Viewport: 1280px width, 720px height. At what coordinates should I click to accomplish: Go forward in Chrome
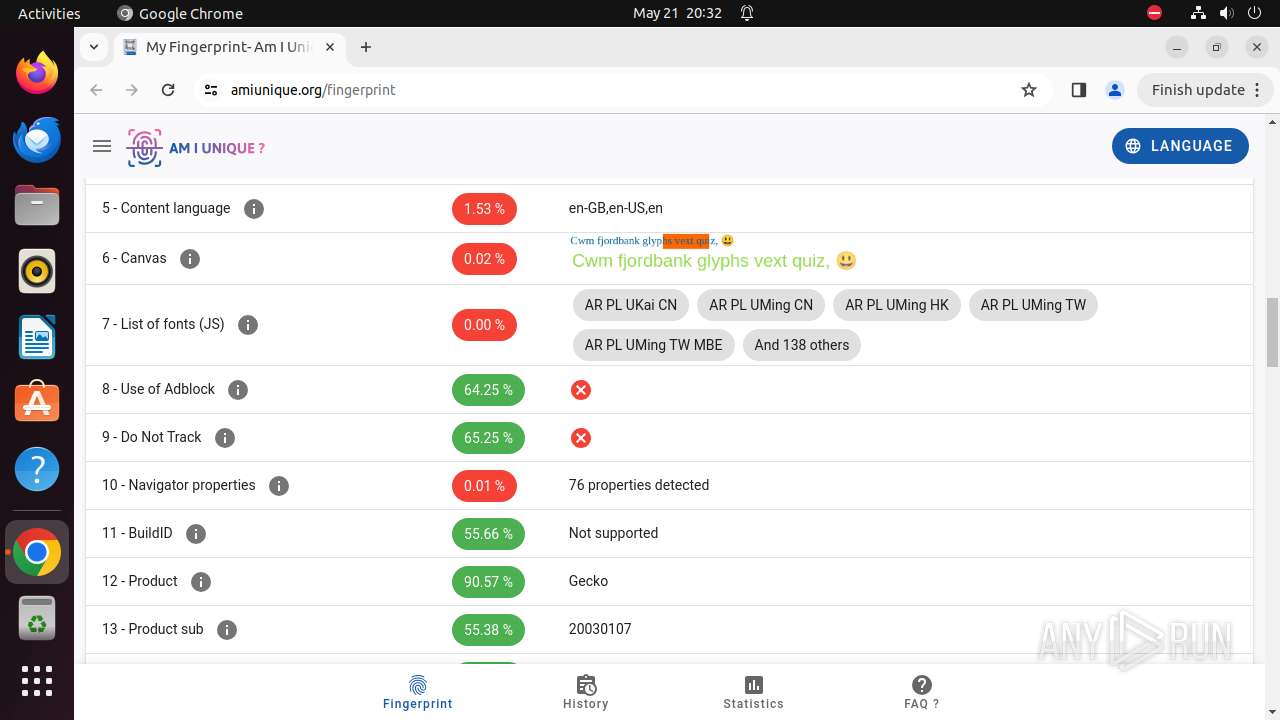point(132,90)
